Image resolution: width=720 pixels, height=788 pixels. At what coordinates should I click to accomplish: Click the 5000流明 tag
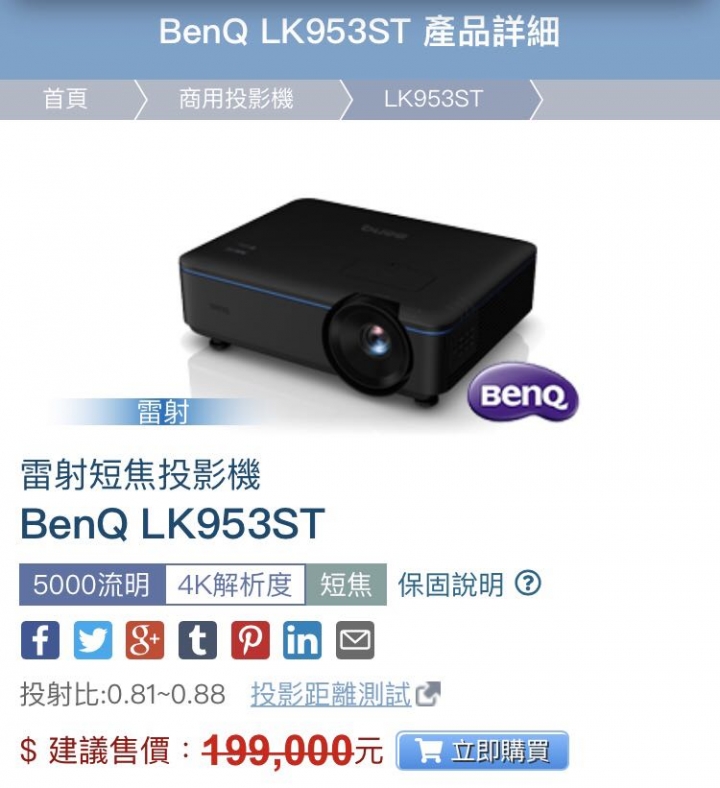tap(92, 584)
